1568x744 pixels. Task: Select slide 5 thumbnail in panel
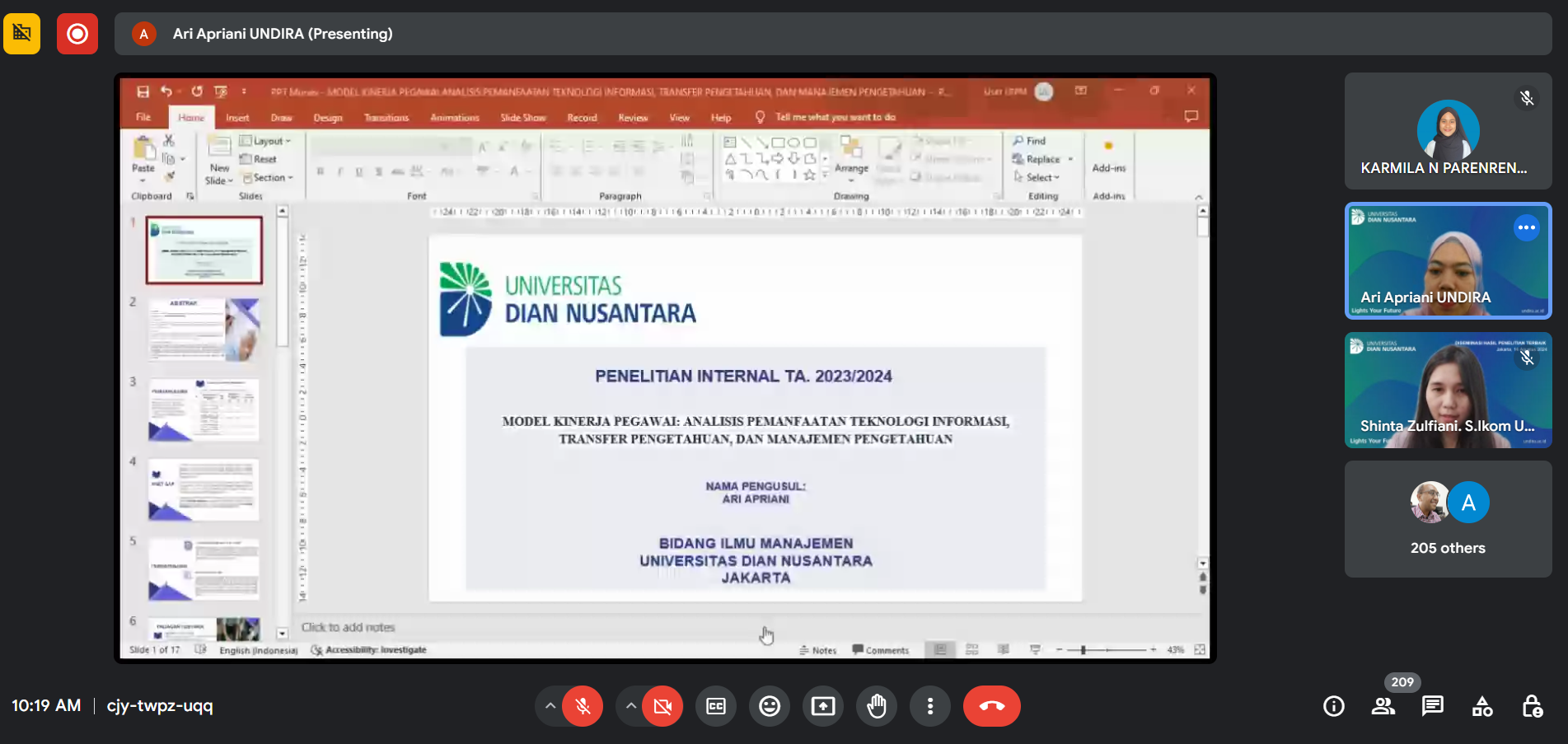[x=204, y=569]
